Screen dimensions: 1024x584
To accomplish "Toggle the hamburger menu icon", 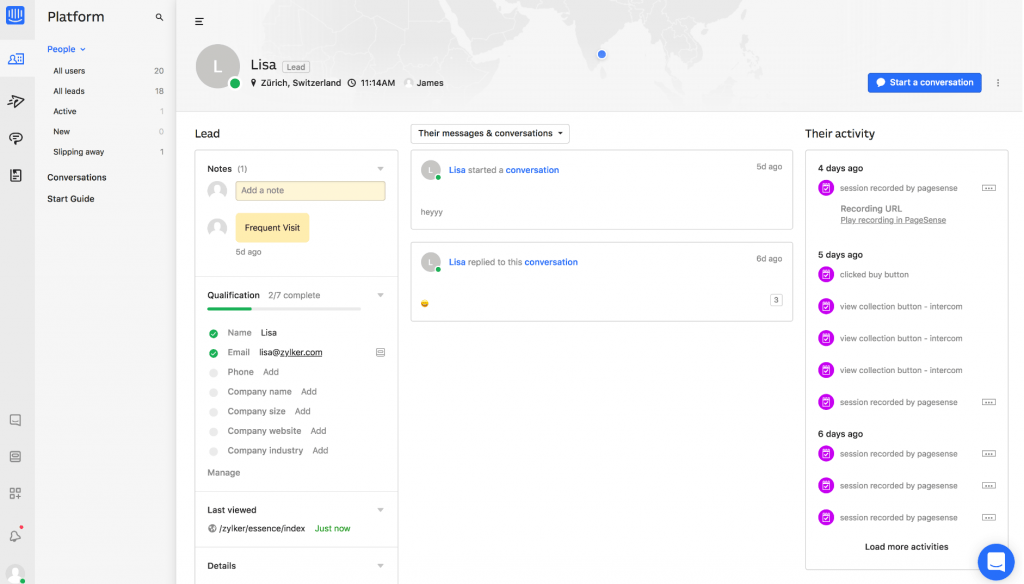I will pyautogui.click(x=199, y=22).
